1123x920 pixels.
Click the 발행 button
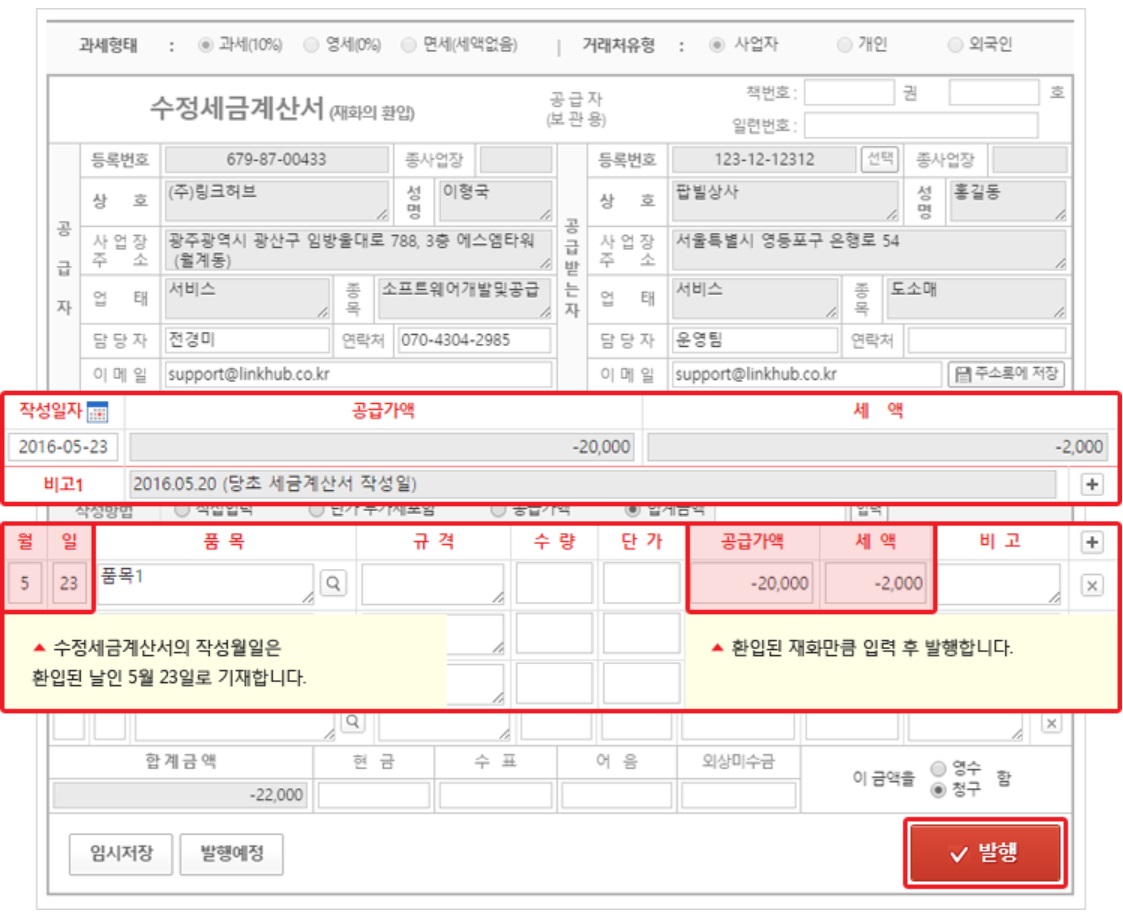click(985, 853)
